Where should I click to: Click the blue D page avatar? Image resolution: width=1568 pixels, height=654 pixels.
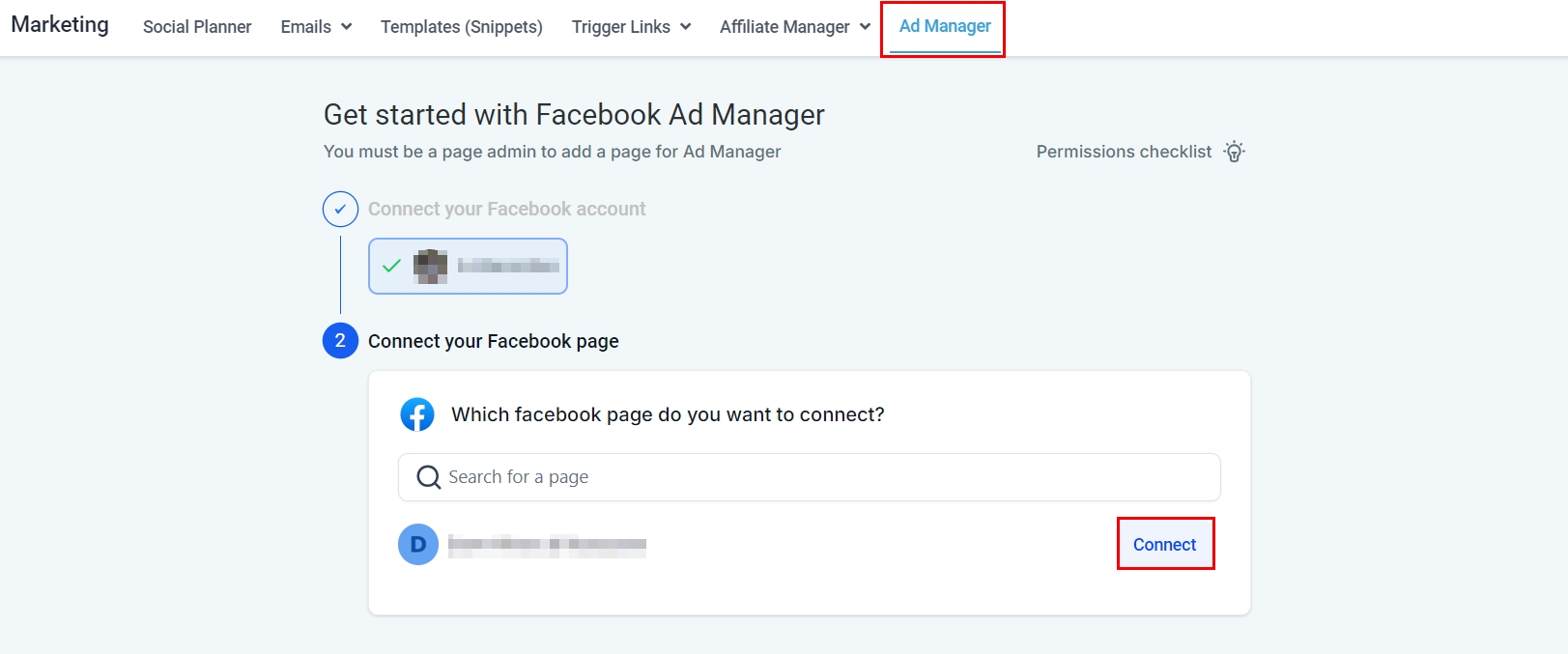(x=418, y=545)
